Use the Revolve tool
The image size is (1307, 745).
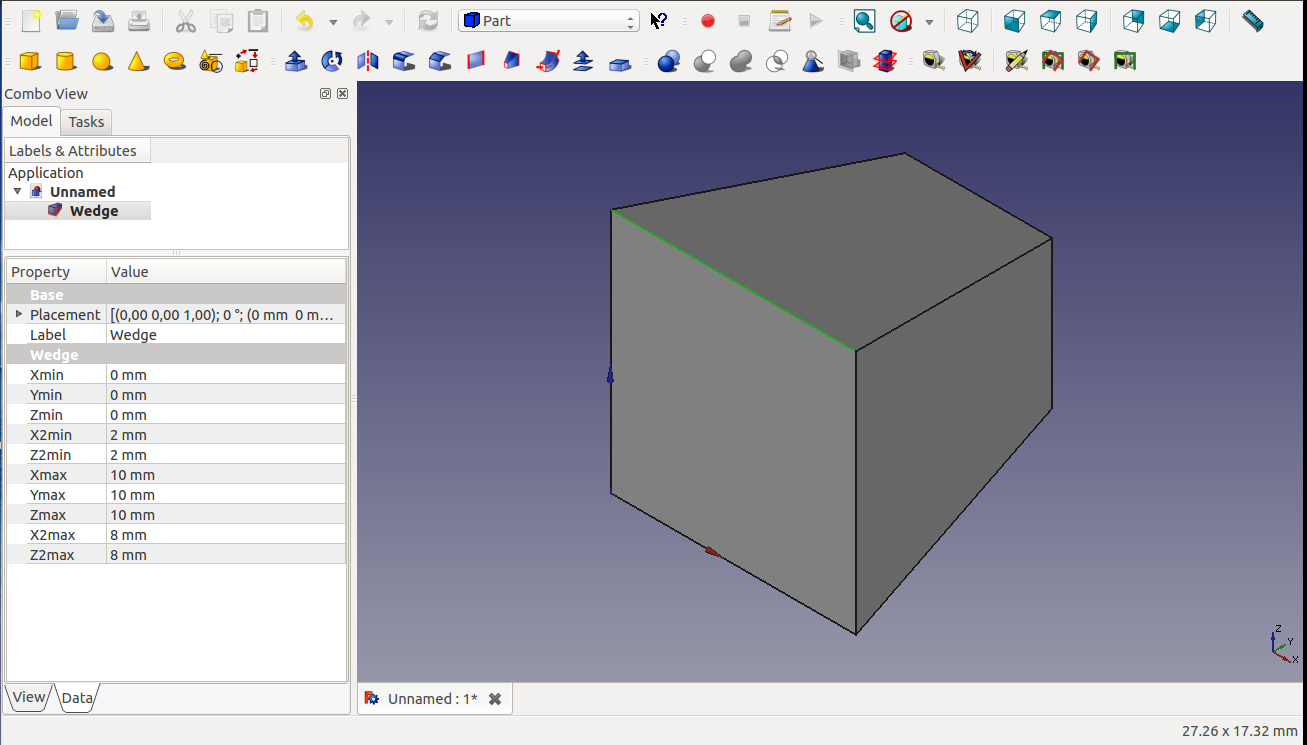[332, 62]
